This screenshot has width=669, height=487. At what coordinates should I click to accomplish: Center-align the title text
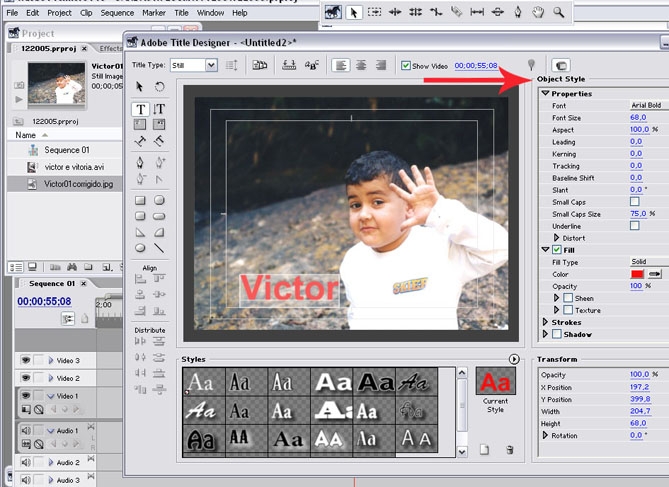360,65
